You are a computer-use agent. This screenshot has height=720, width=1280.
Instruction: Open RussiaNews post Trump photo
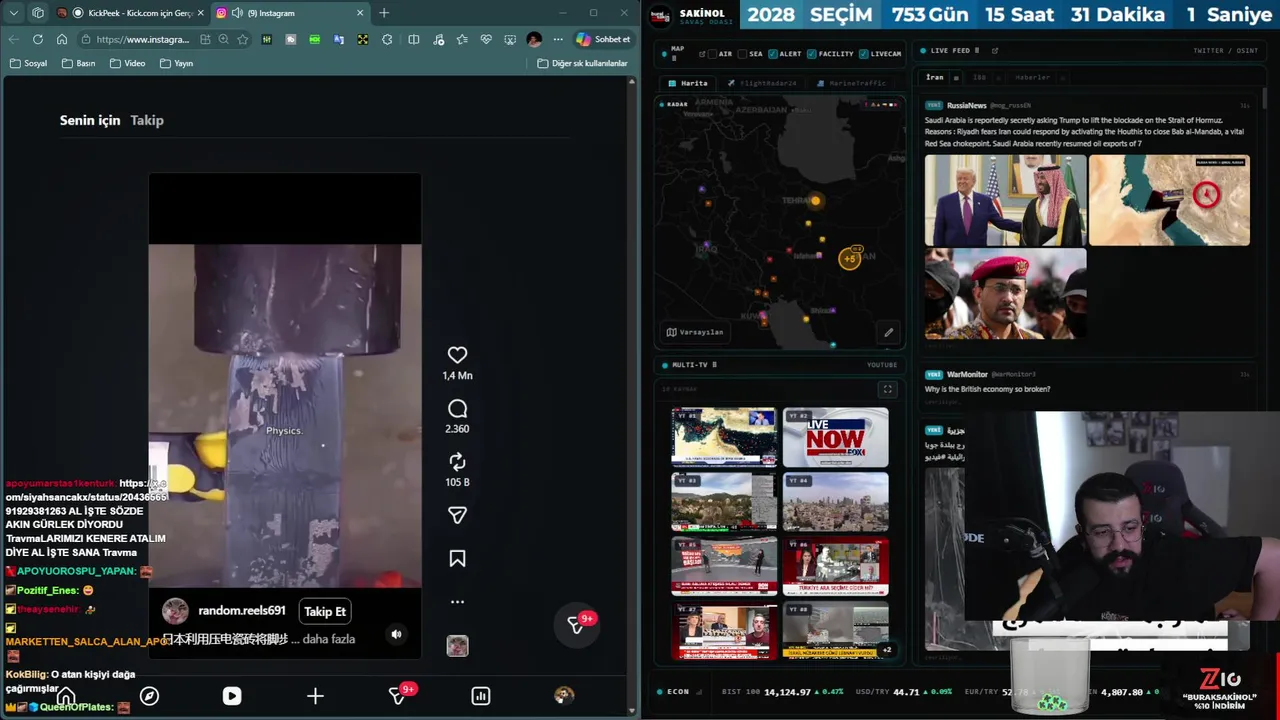pyautogui.click(x=1005, y=201)
